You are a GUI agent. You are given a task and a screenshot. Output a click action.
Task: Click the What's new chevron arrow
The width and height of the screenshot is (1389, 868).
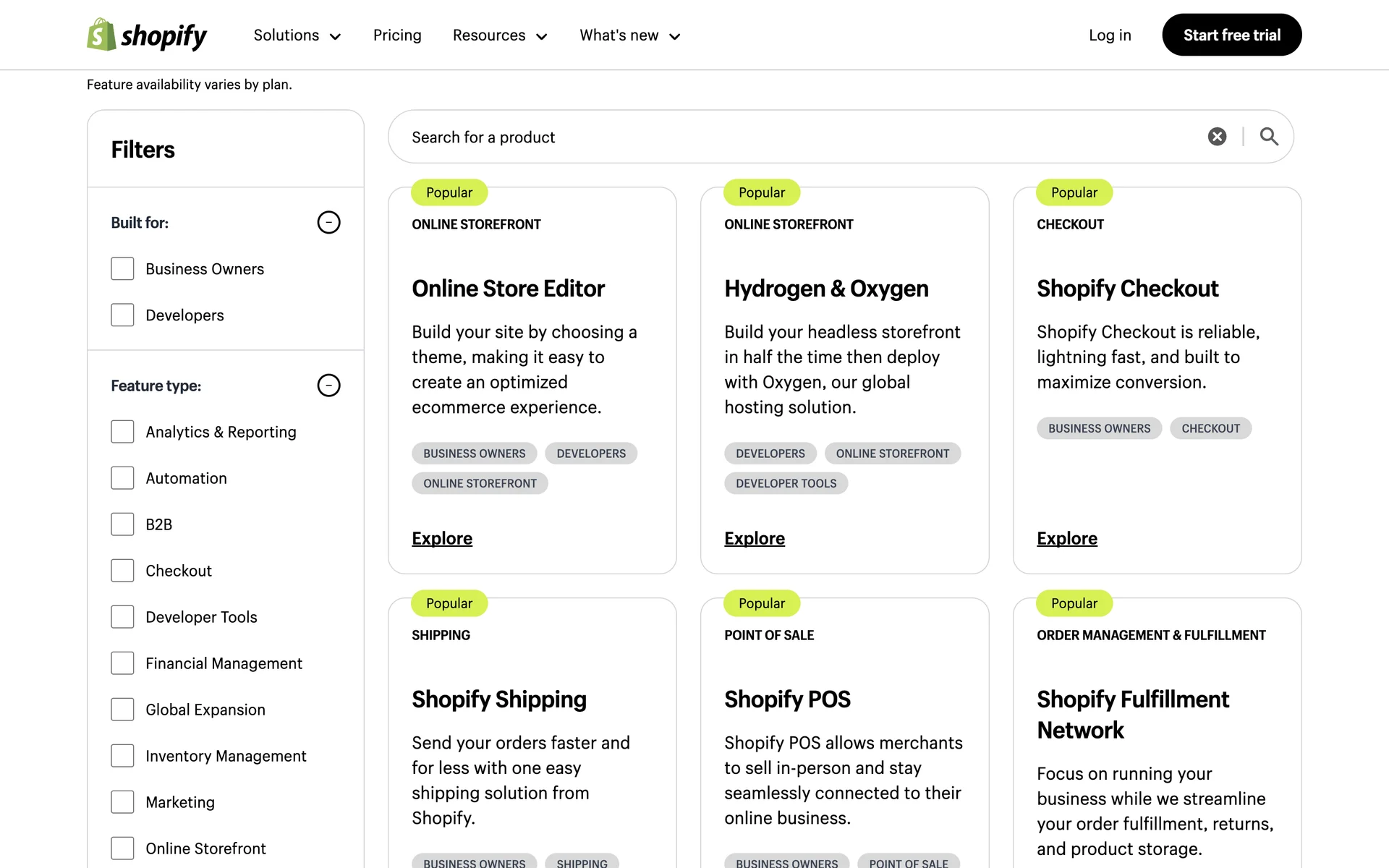[674, 36]
